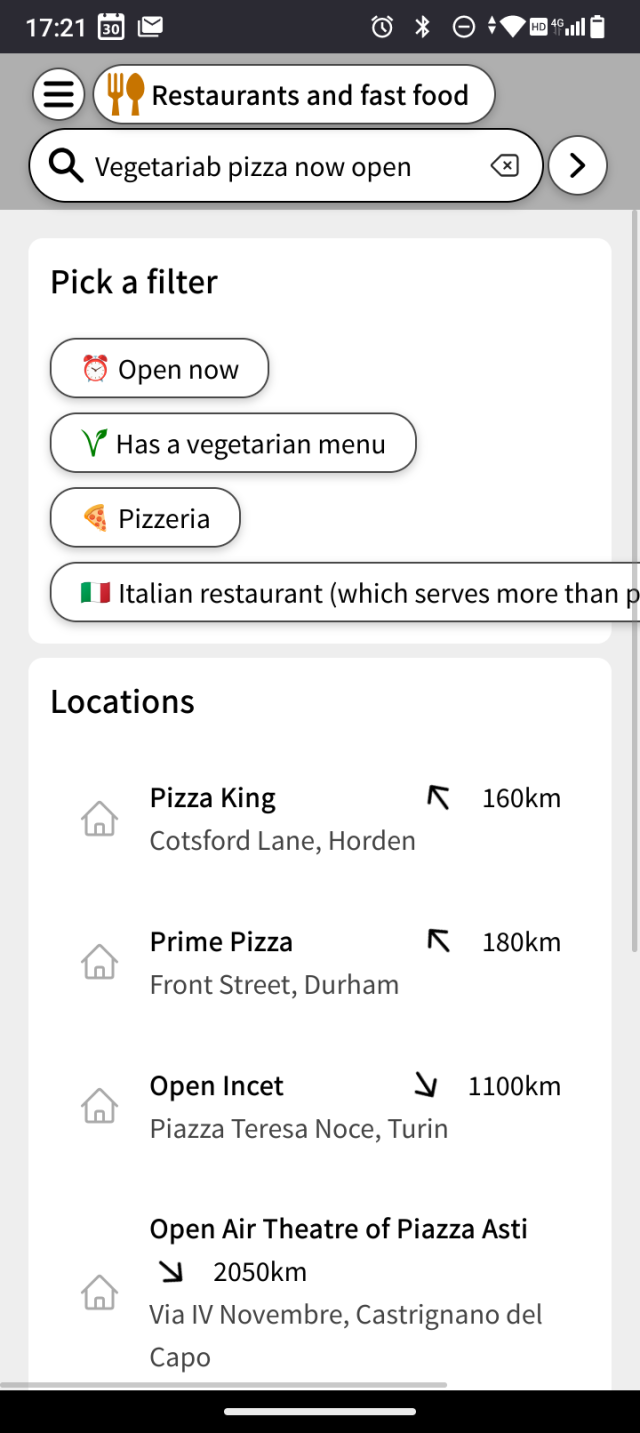Enable the Open now filter
The height and width of the screenshot is (1433, 640).
tap(160, 369)
